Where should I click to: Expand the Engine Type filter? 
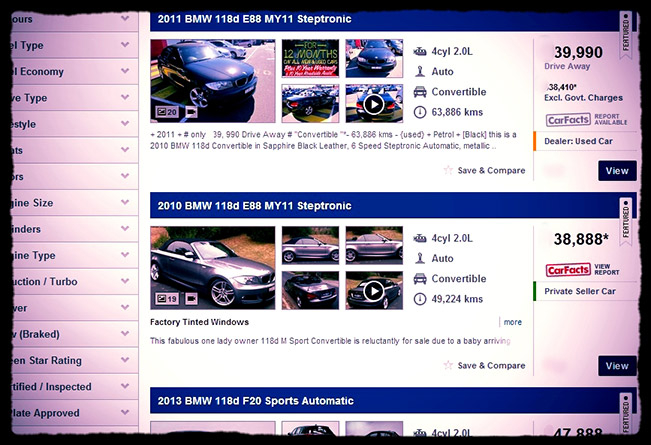coord(75,255)
